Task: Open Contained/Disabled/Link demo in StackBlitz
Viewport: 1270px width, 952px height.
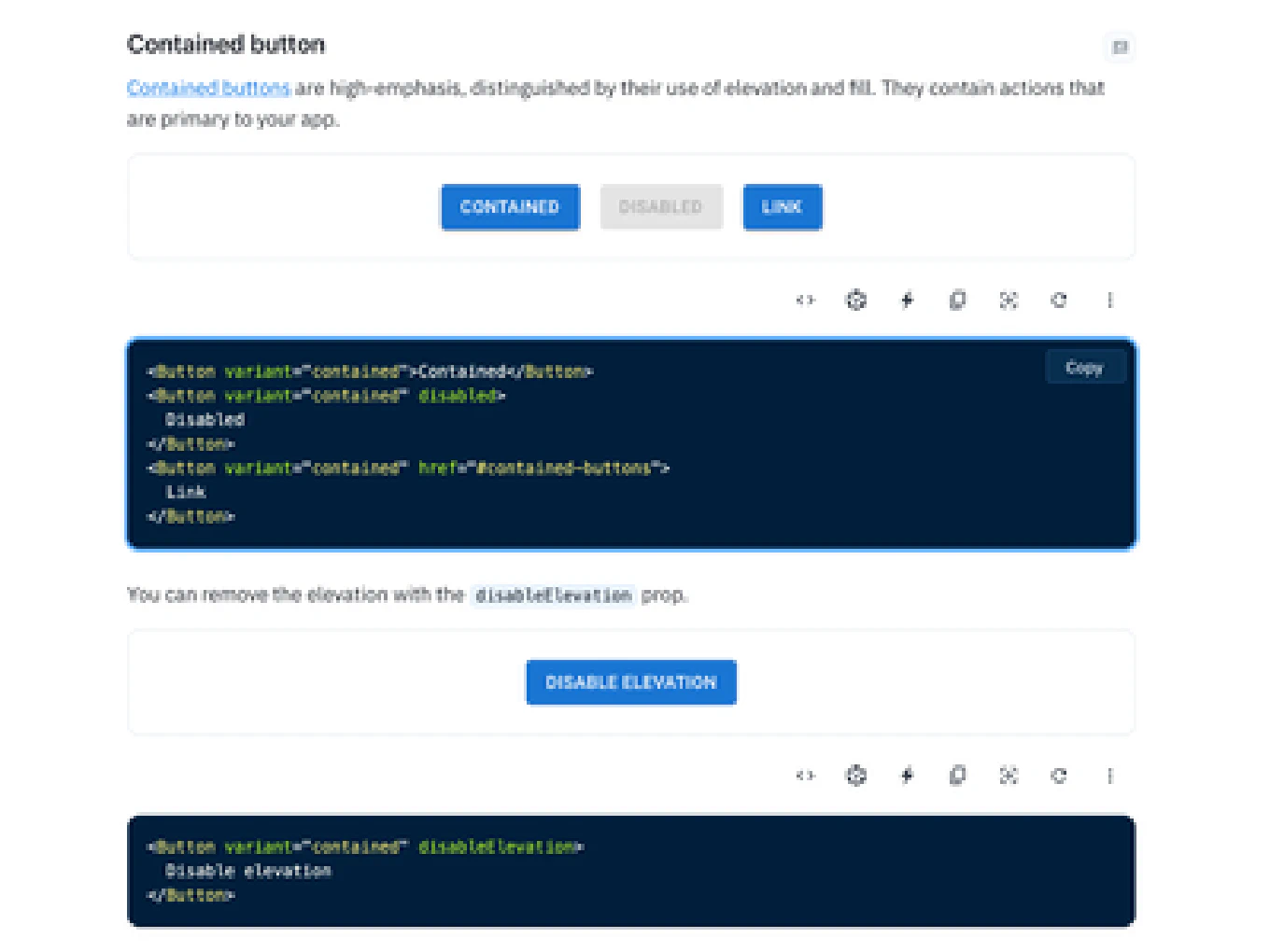Action: [x=907, y=301]
